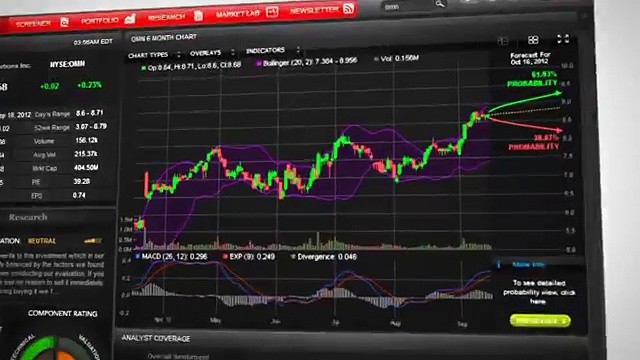Click the blue MACD legend marker
Viewport: 640px width, 360px height.
[x=138, y=256]
